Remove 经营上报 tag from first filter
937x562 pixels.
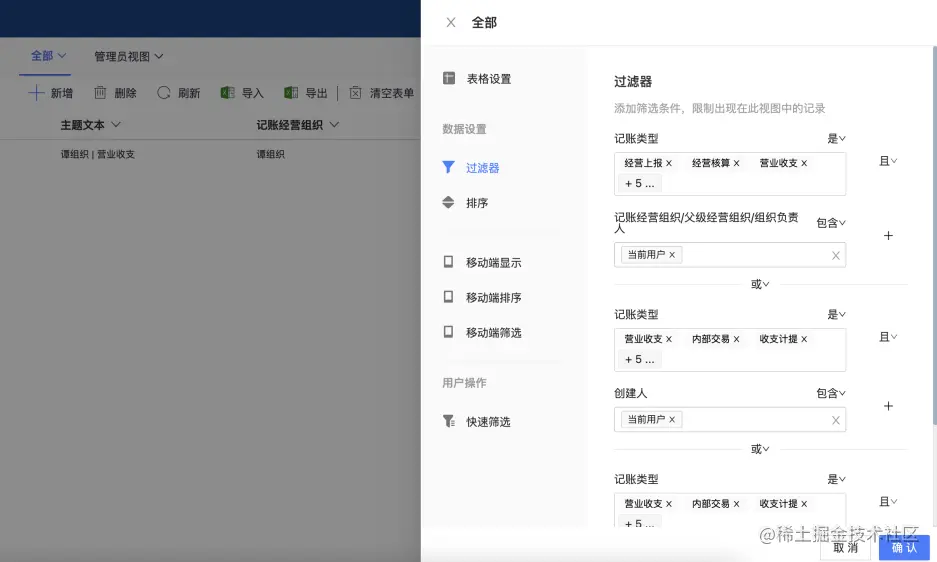[669, 163]
